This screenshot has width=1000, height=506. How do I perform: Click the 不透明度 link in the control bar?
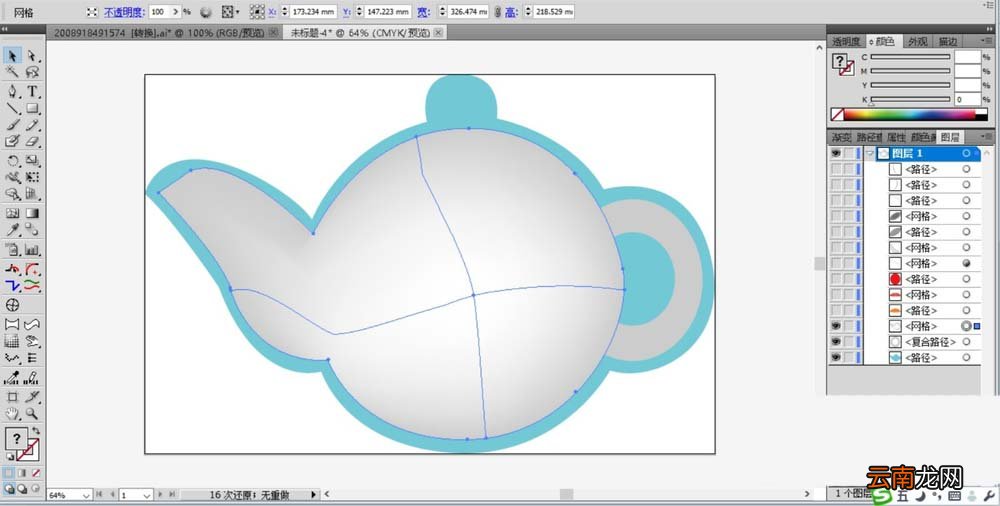(x=124, y=12)
